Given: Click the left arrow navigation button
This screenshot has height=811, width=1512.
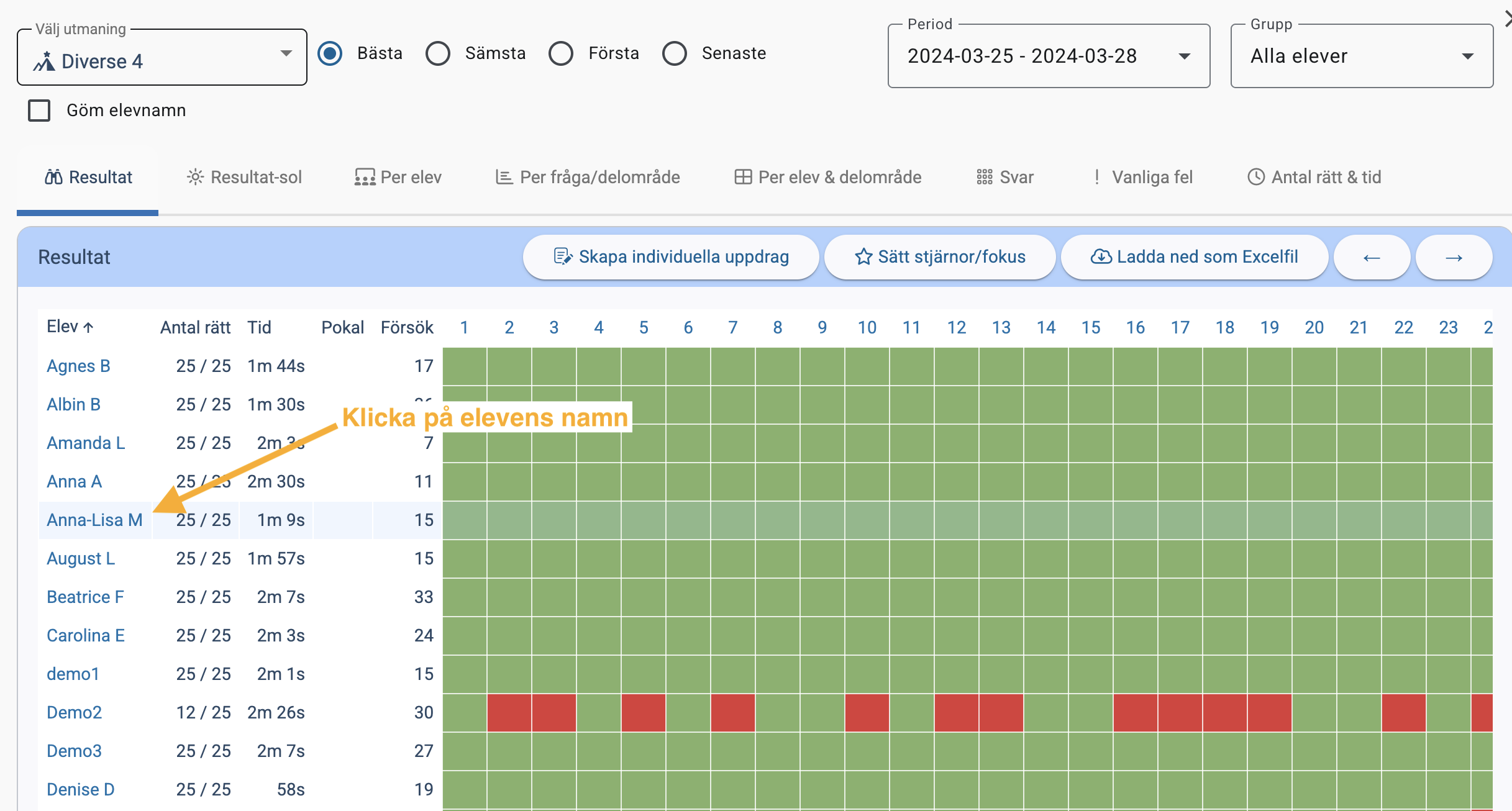Looking at the screenshot, I should coord(1372,257).
